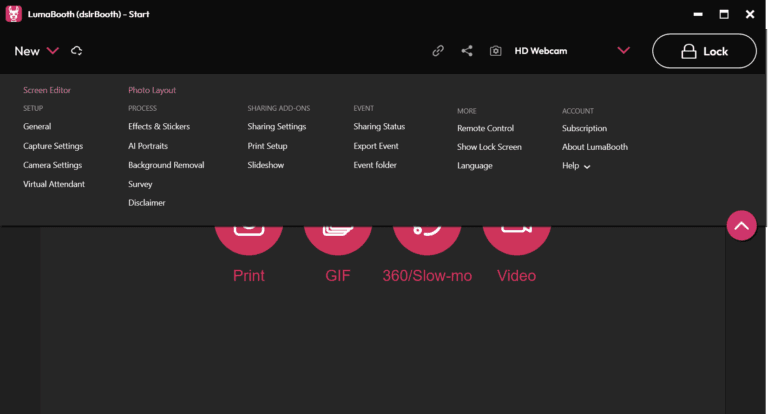Open Capture Settings
This screenshot has height=414, width=768.
point(53,146)
